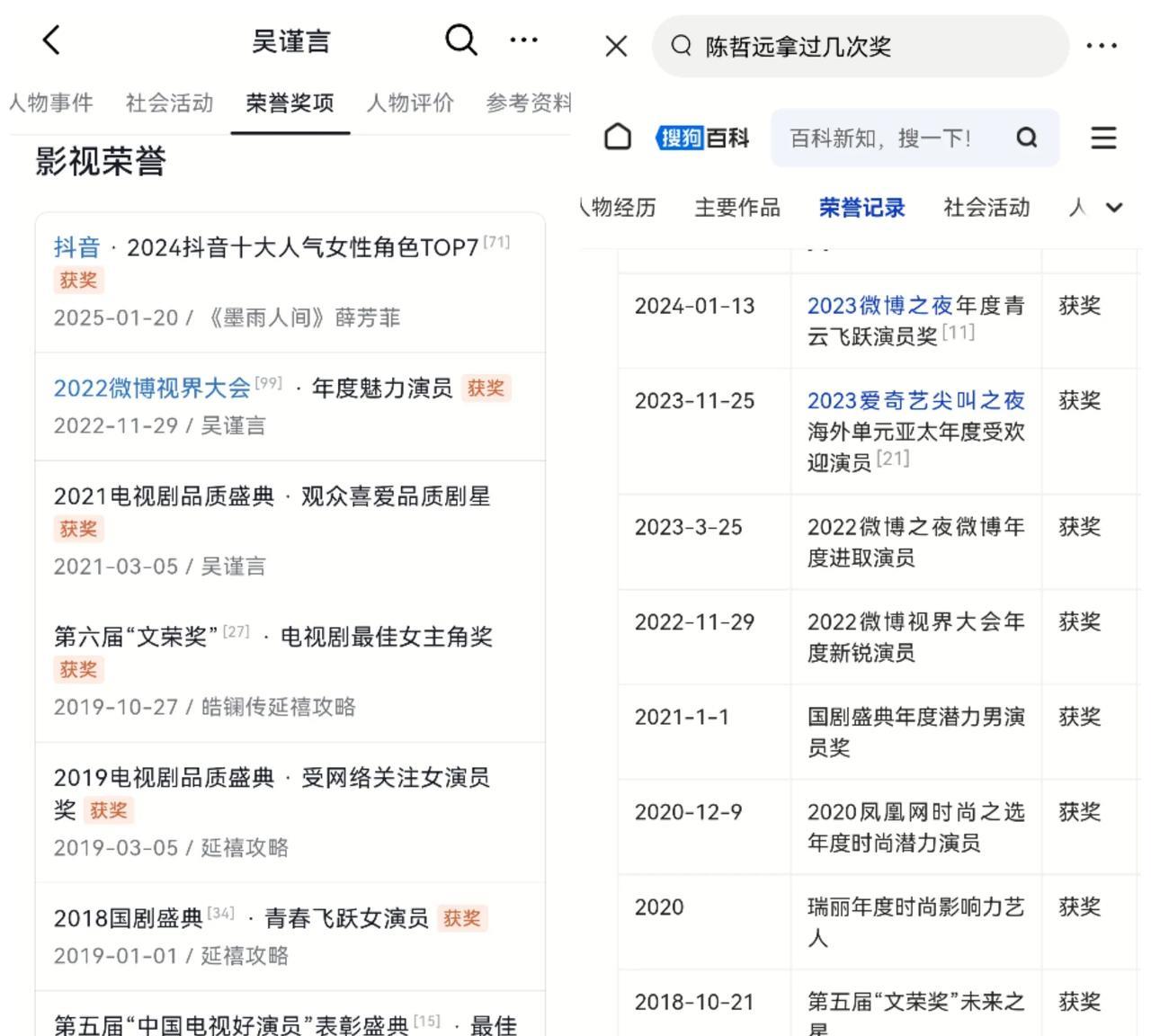This screenshot has width=1151, height=1036.
Task: Open the hamburger menu in Sogou Baike
Action: [x=1103, y=138]
